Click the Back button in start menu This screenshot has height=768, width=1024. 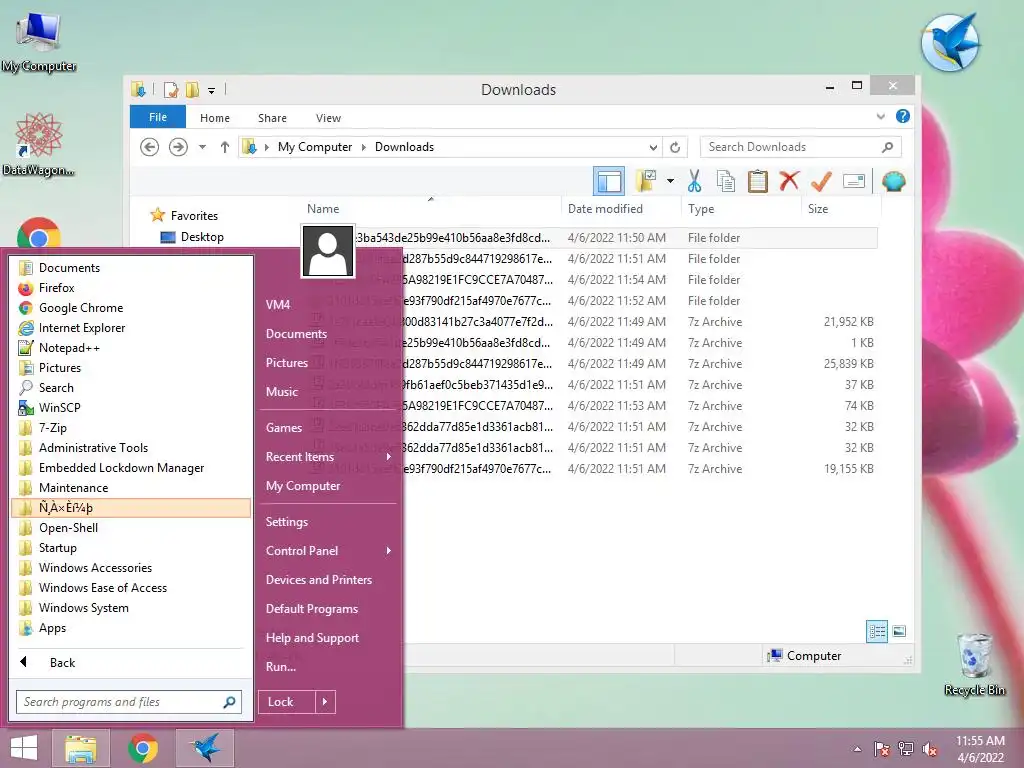pos(62,663)
